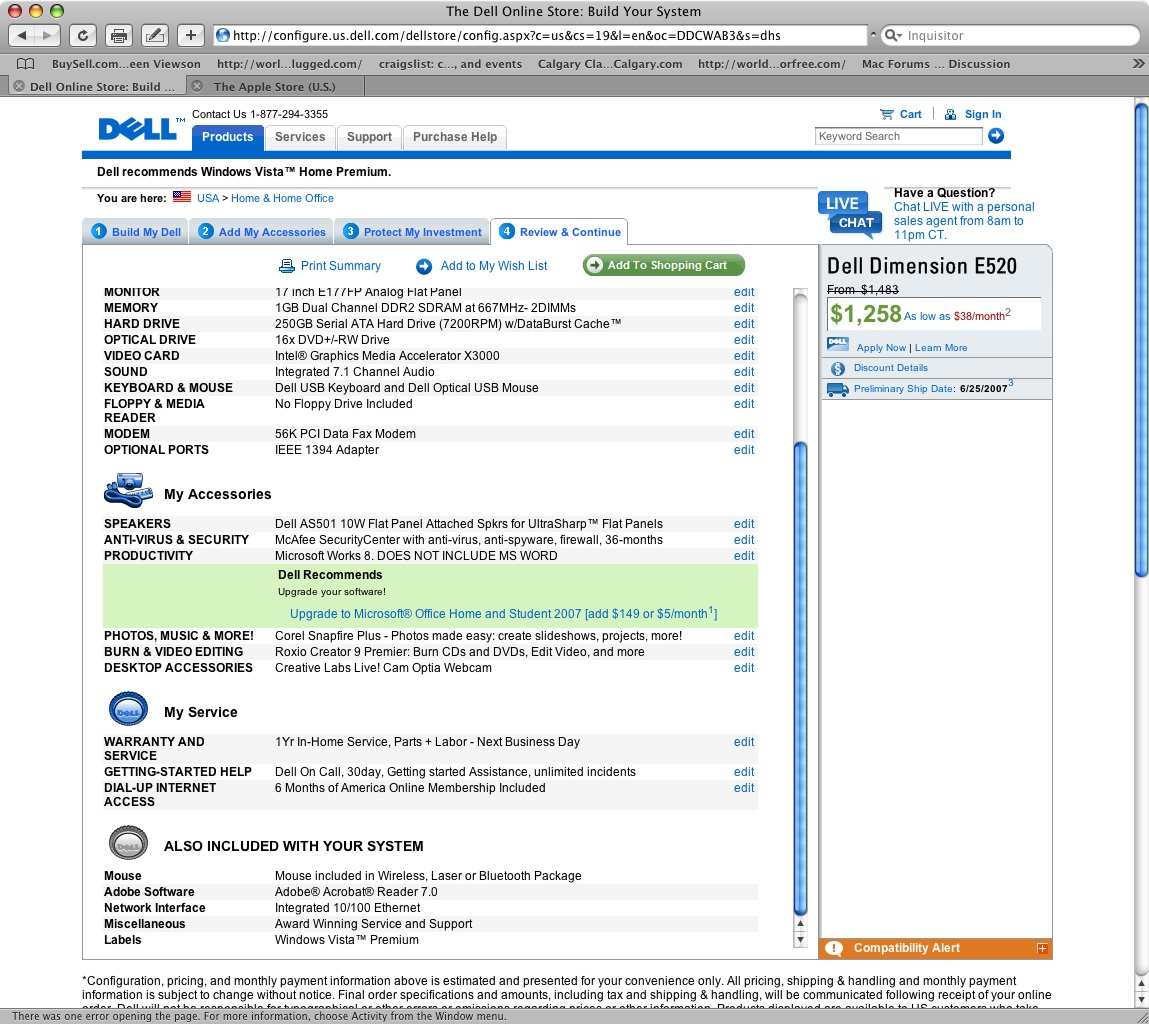1149x1024 pixels.
Task: Click the summary panel scroll down arrow
Action: (800, 940)
